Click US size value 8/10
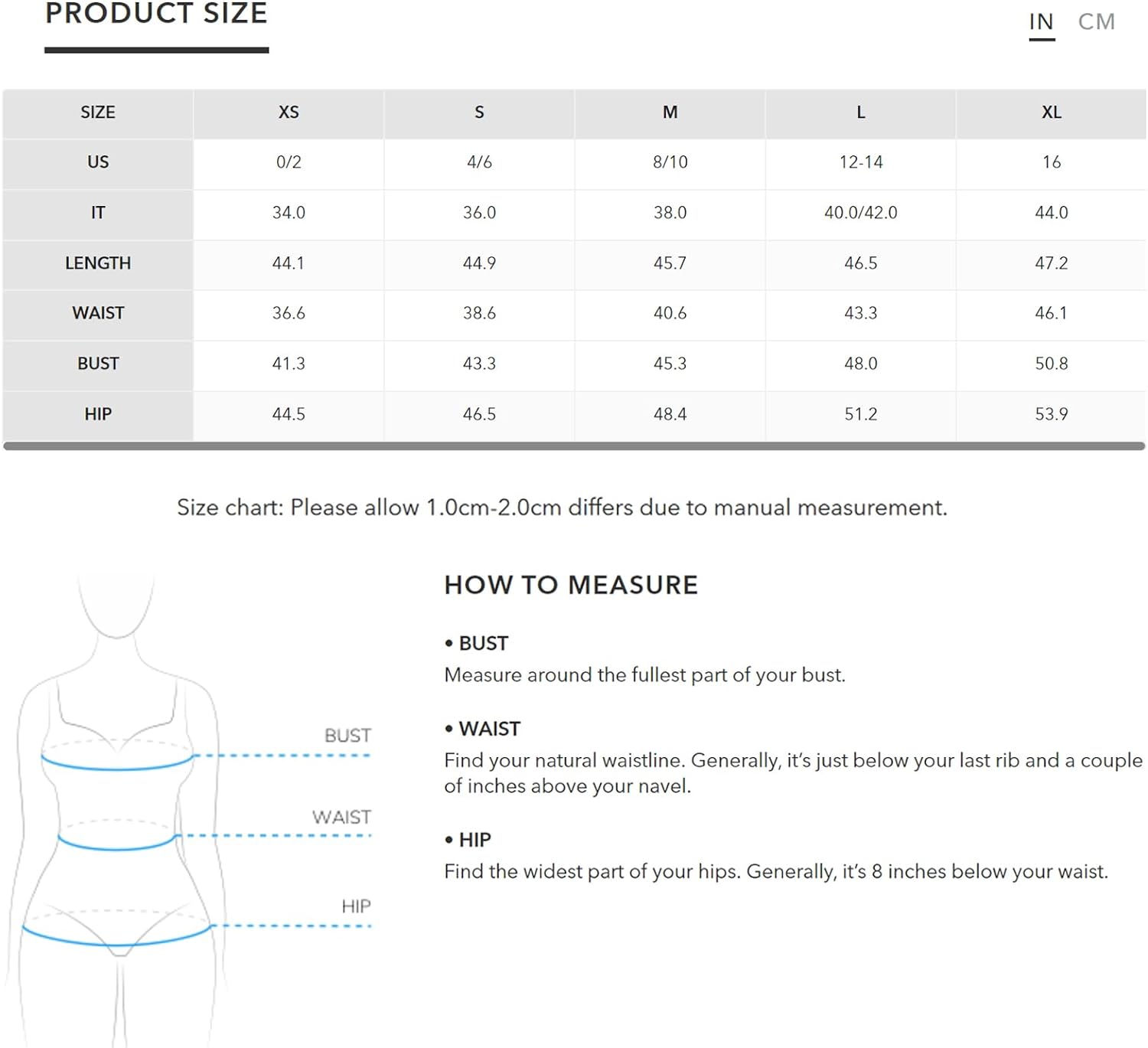1148x1048 pixels. click(670, 162)
